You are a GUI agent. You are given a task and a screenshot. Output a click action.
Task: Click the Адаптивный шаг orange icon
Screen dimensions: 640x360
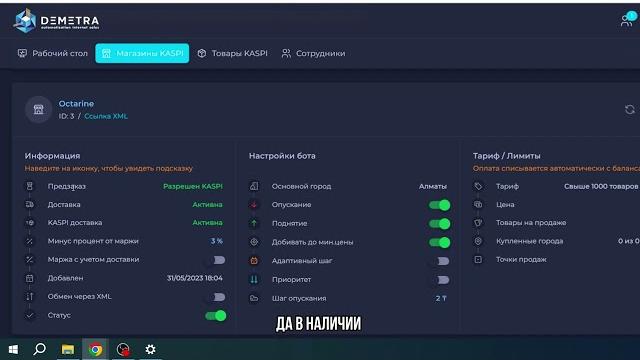(254, 261)
